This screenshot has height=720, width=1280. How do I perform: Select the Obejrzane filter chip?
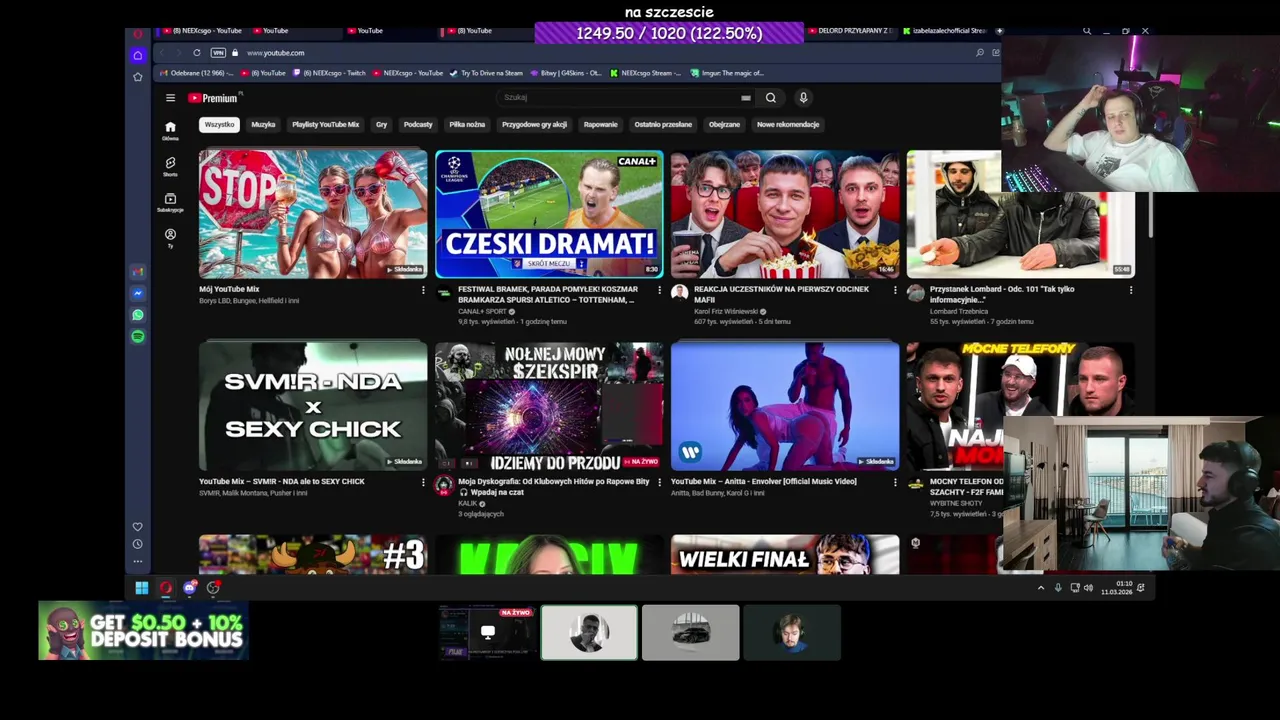724,125
